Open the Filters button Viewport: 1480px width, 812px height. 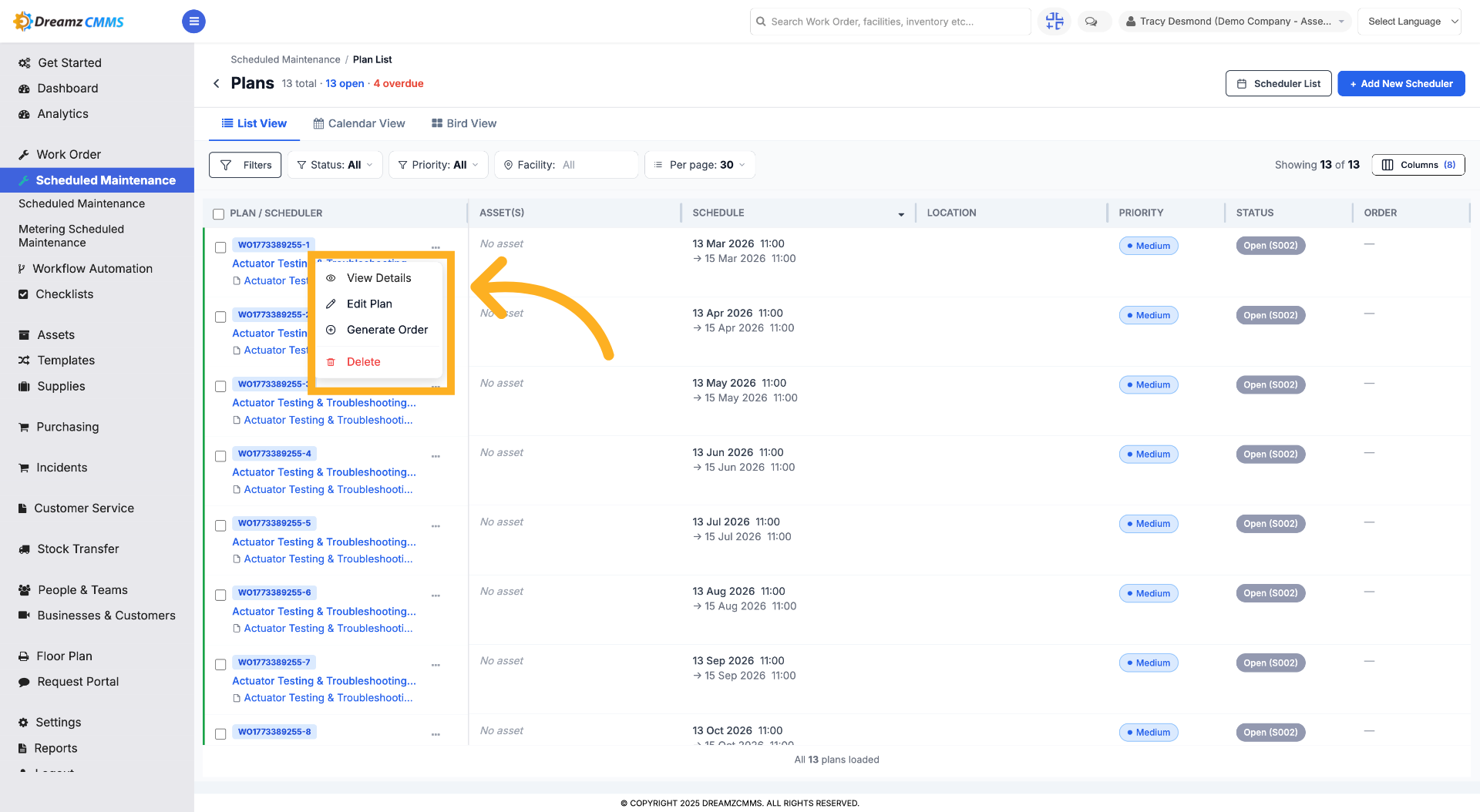click(245, 165)
